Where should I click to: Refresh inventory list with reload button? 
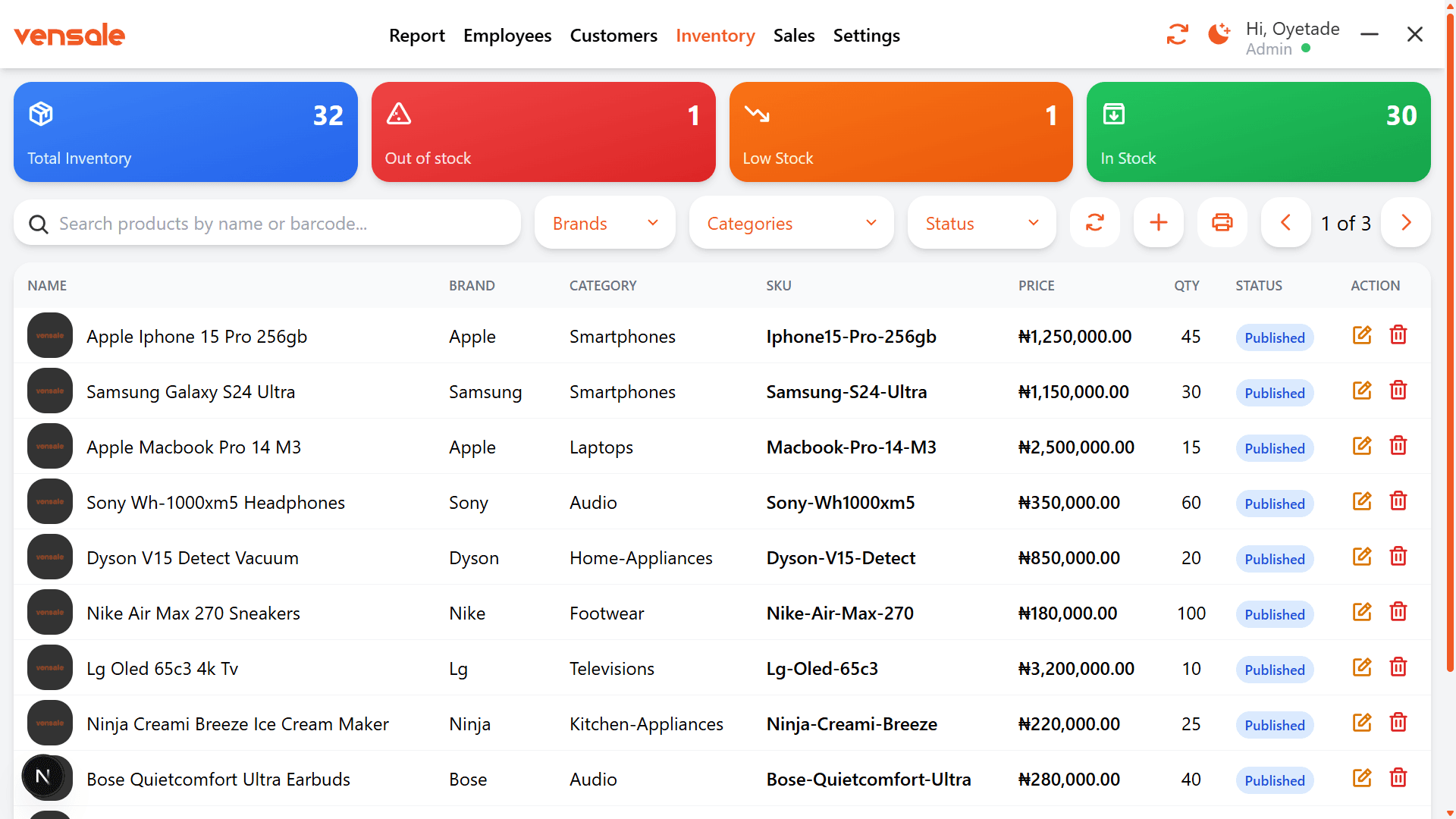point(1095,223)
